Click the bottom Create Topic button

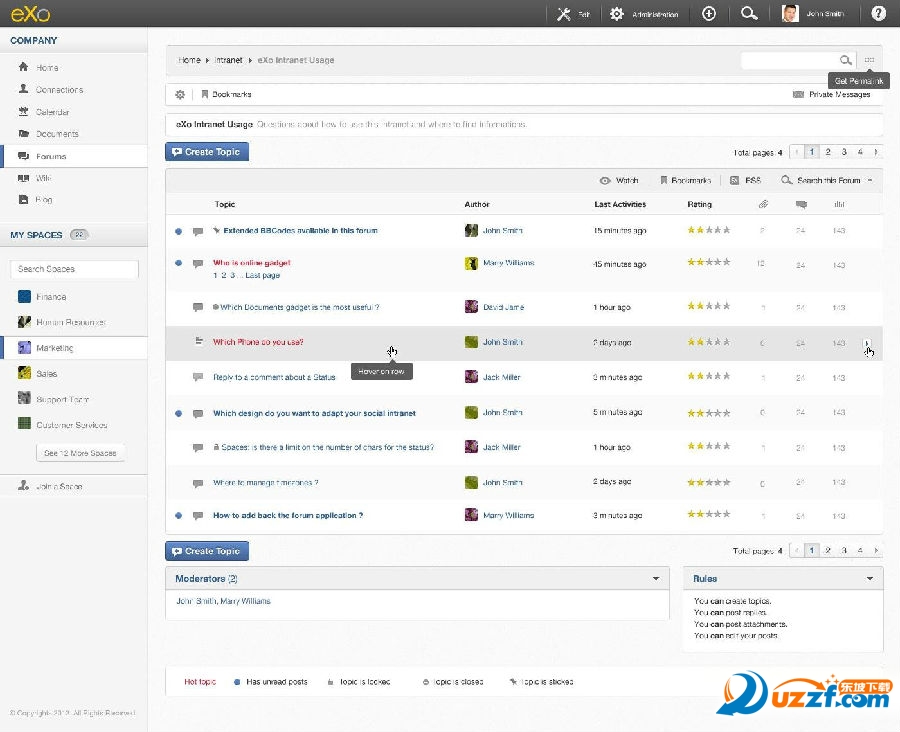point(207,551)
